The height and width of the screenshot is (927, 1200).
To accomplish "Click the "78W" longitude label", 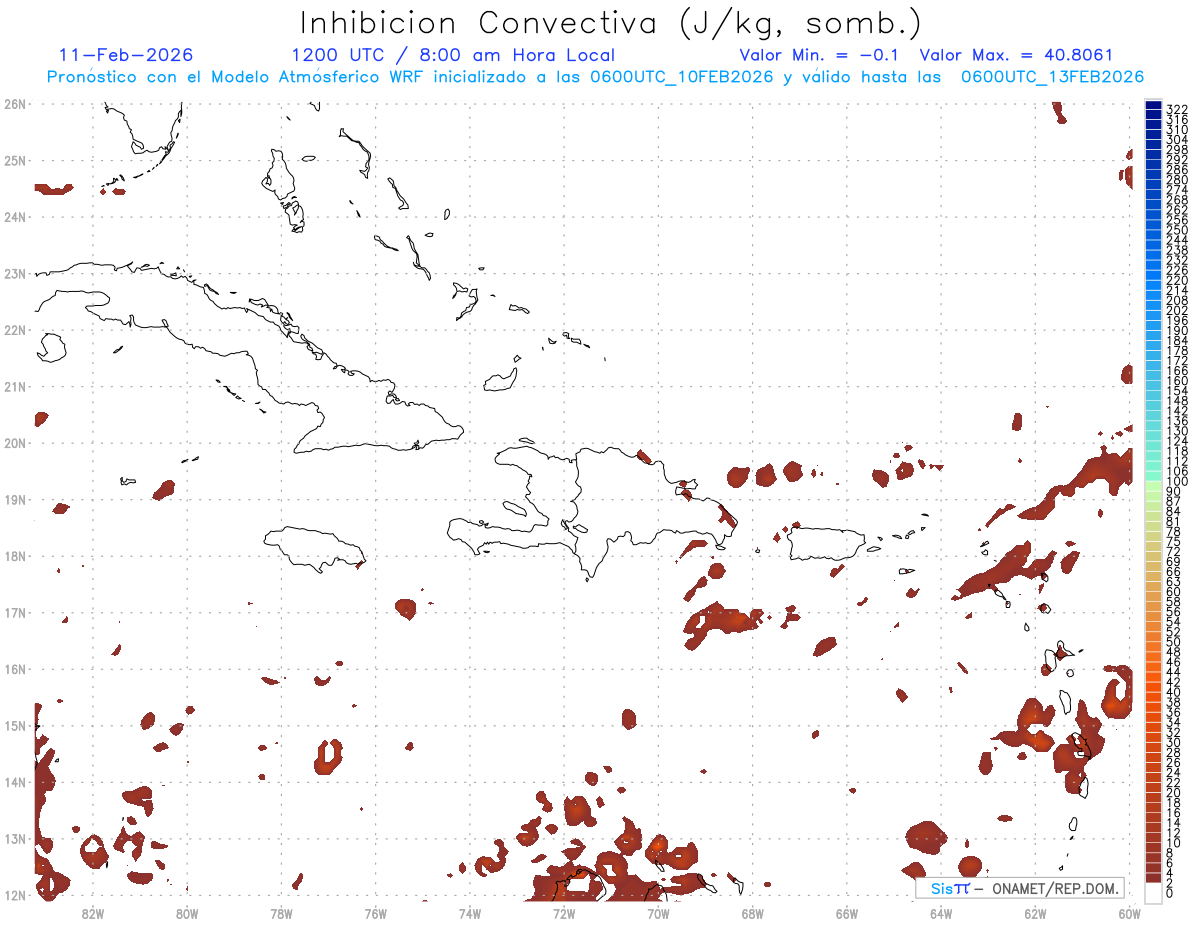I will click(281, 912).
